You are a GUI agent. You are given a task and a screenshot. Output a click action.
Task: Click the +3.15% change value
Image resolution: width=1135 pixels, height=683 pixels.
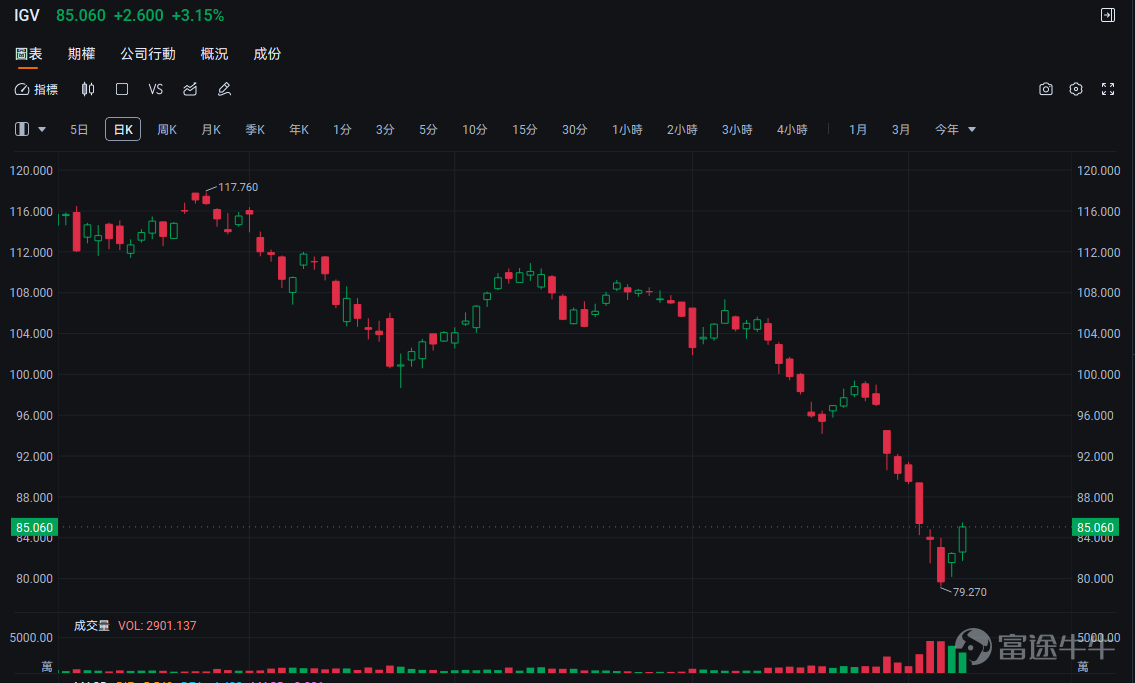[x=198, y=15]
